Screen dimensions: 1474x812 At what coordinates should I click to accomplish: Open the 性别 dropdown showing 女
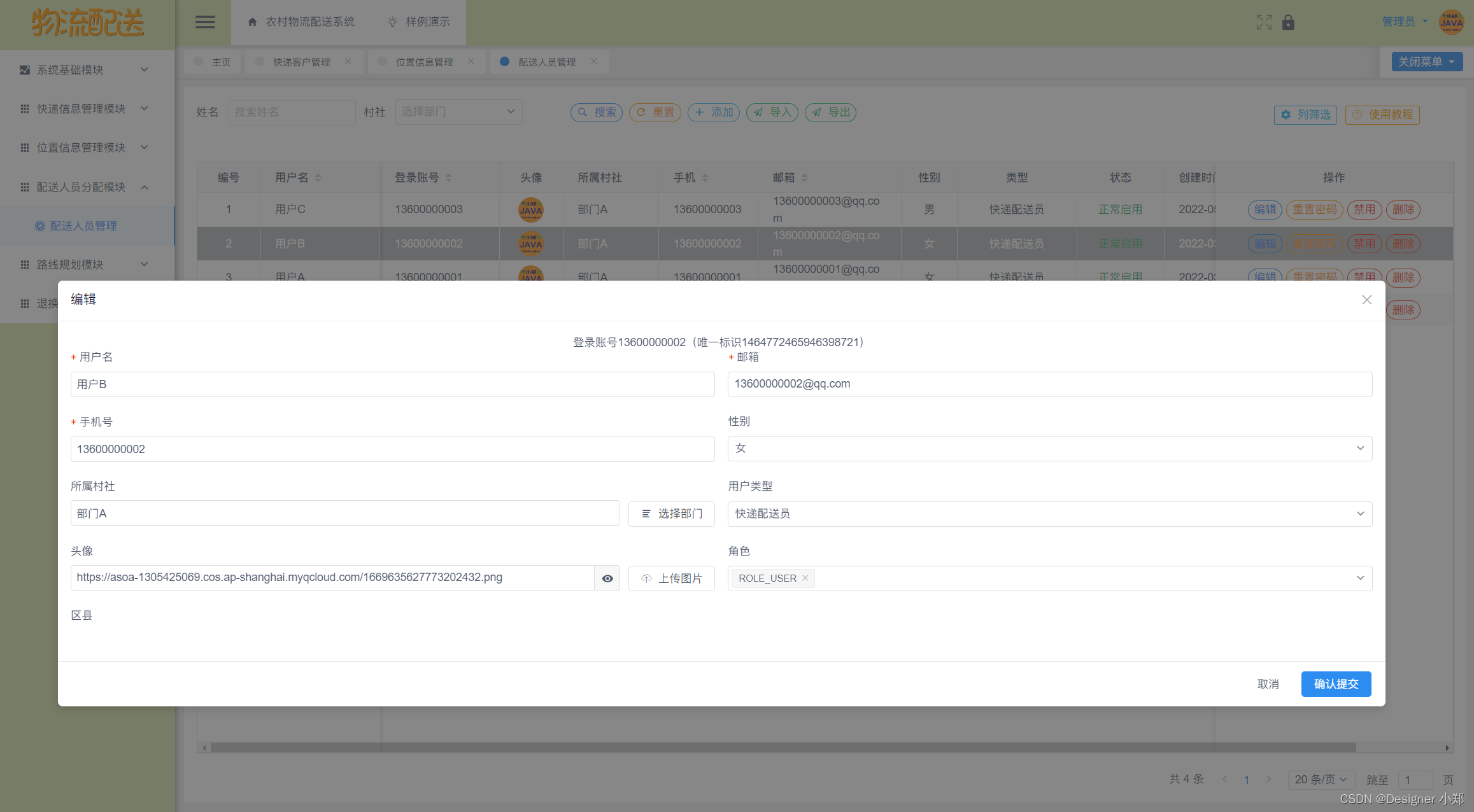[1049, 449]
